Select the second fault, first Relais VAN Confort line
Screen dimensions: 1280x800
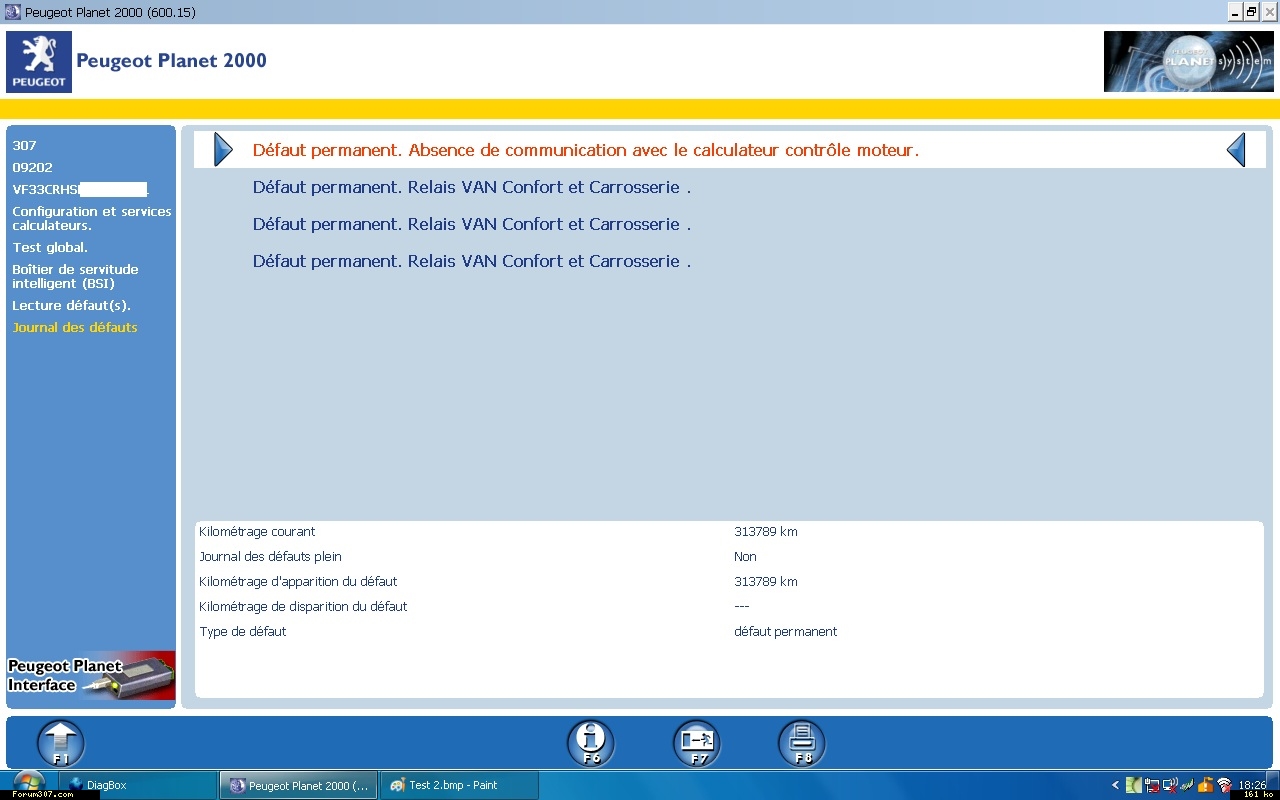click(x=472, y=187)
